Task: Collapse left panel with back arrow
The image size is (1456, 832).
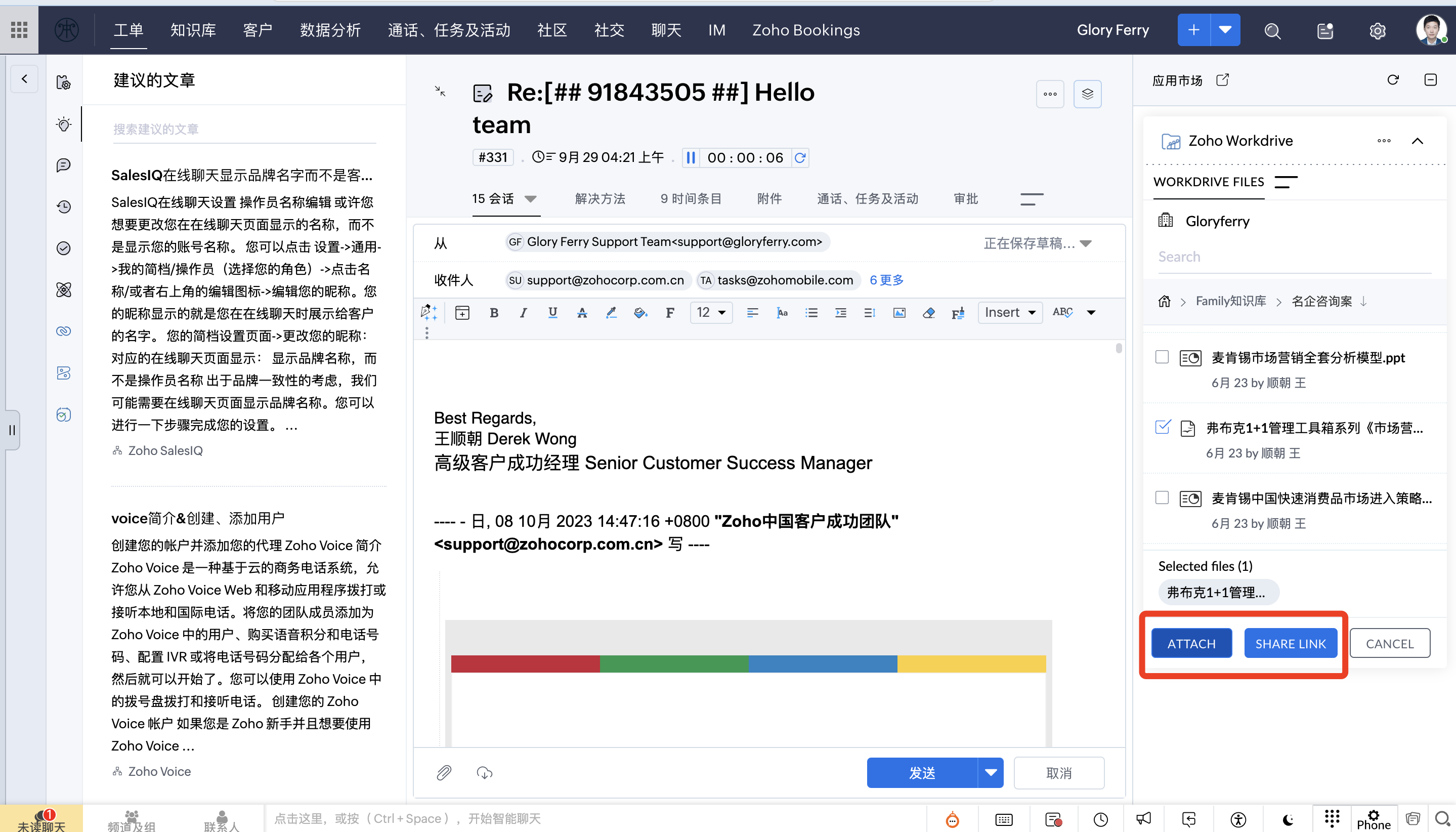Action: click(25, 79)
